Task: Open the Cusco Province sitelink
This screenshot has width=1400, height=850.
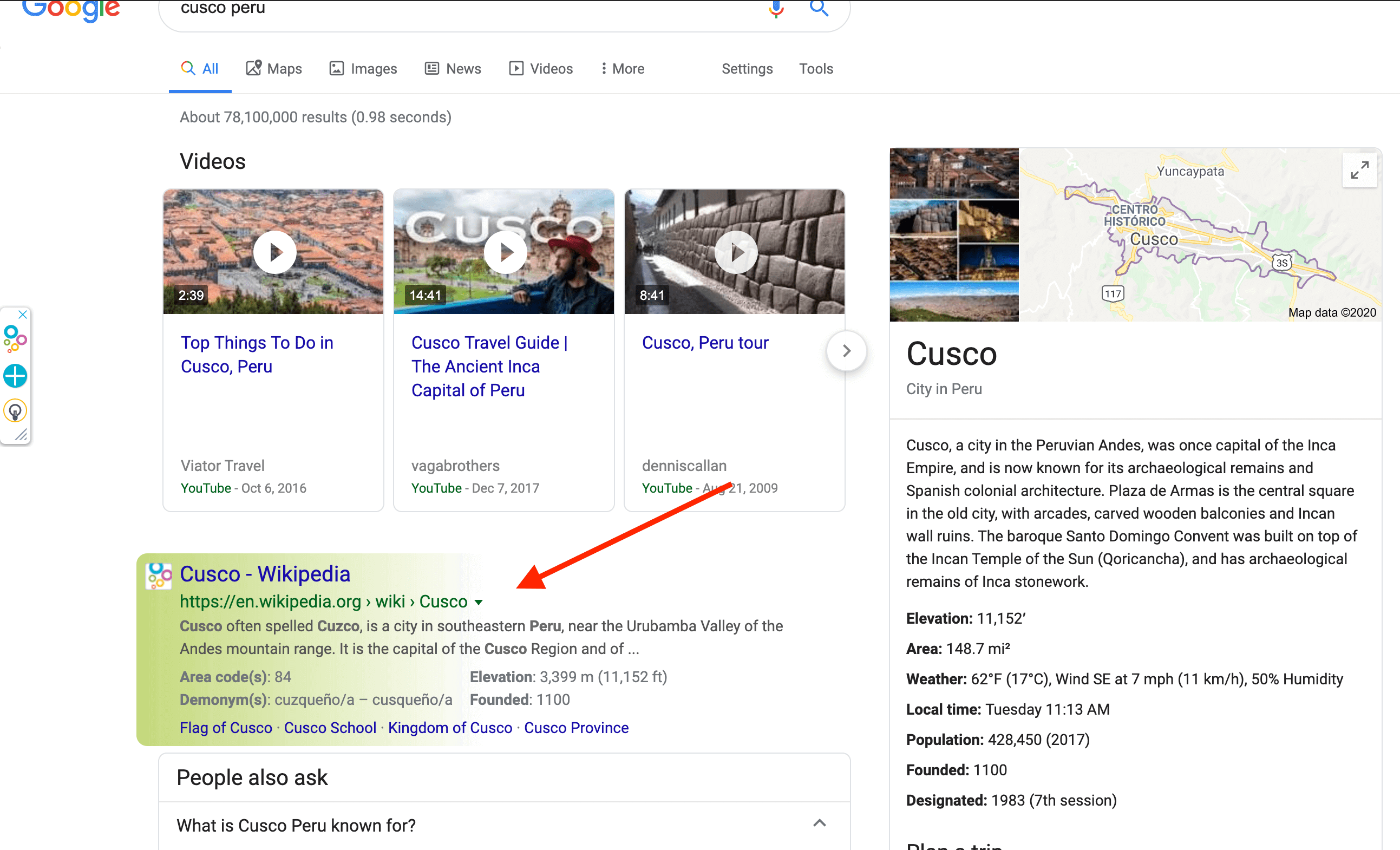Action: [576, 728]
